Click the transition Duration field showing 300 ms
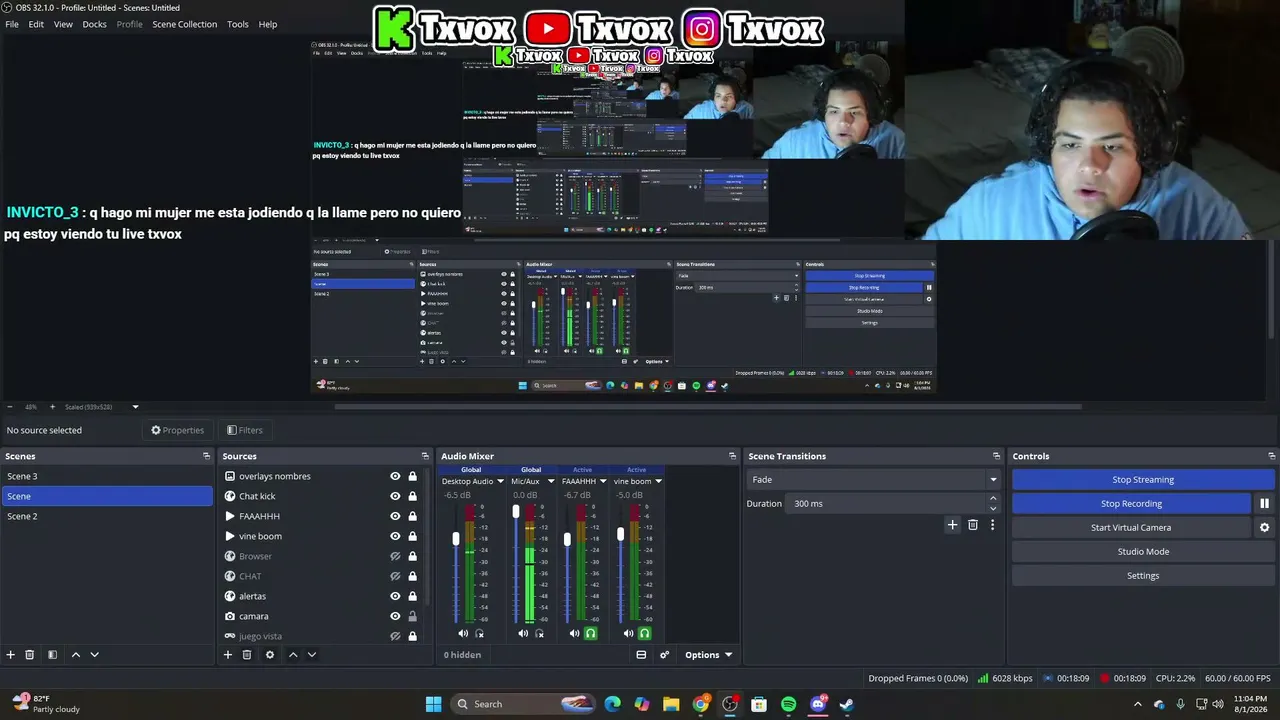This screenshot has width=1280, height=720. [x=894, y=503]
